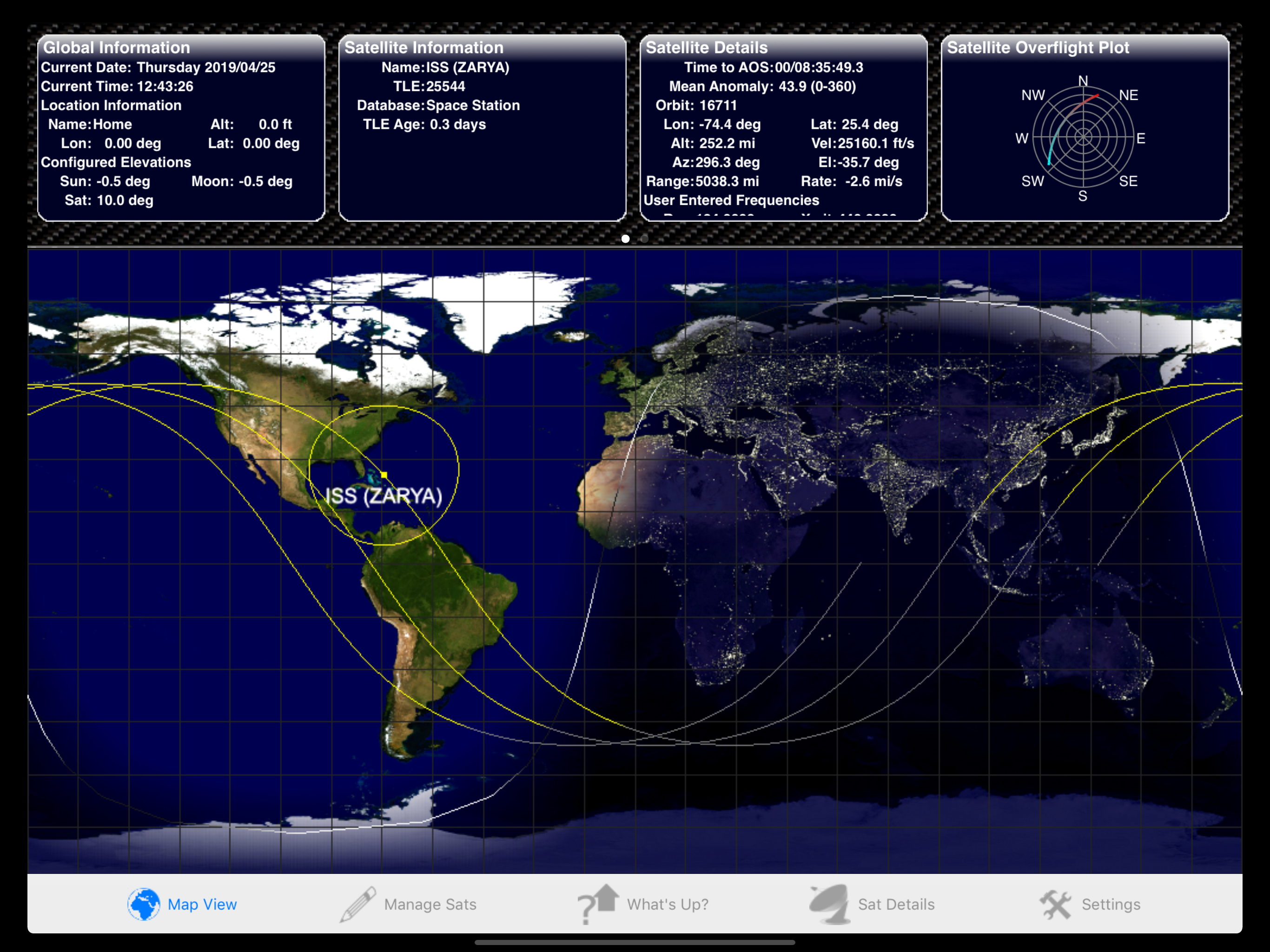Tap the TLE:25544 entry
This screenshot has height=952, width=1270.
[429, 86]
